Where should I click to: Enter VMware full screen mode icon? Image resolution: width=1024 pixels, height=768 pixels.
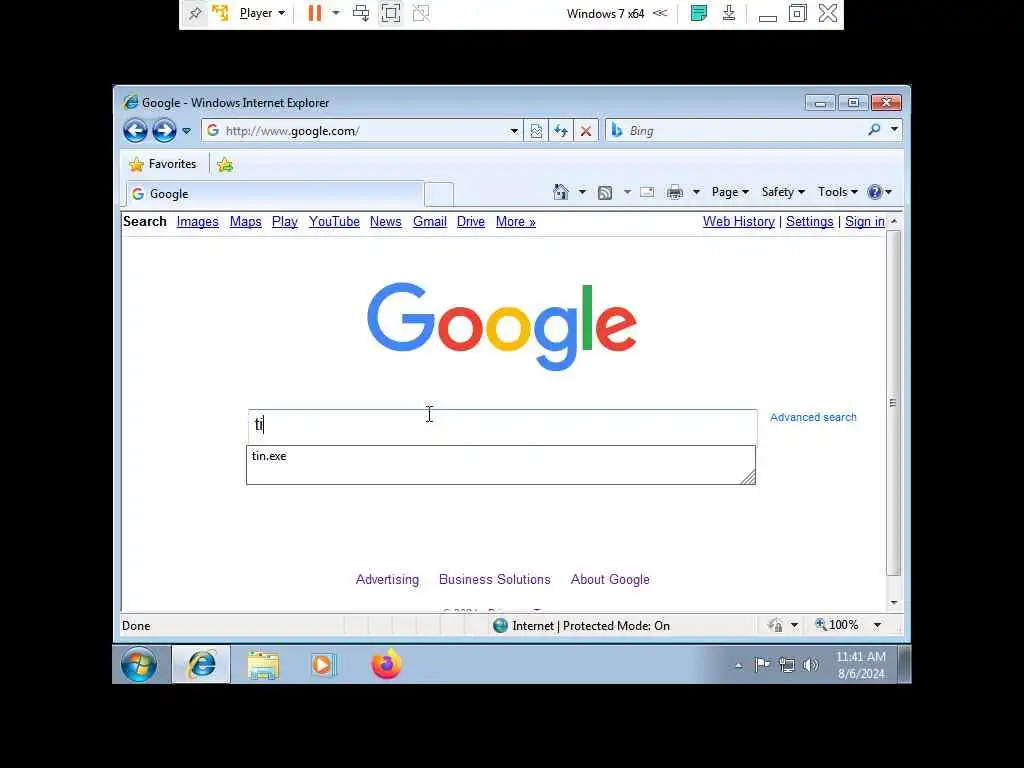391,13
